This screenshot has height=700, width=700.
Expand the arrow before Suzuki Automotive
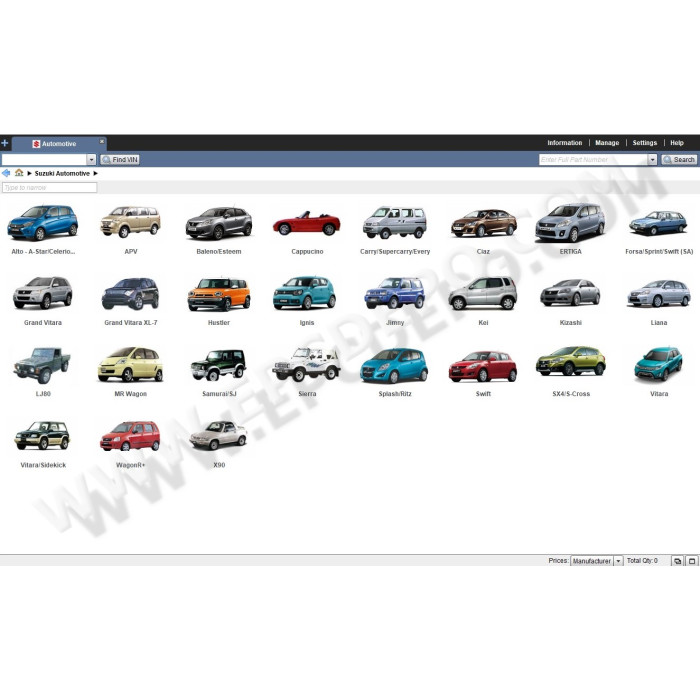pos(29,173)
